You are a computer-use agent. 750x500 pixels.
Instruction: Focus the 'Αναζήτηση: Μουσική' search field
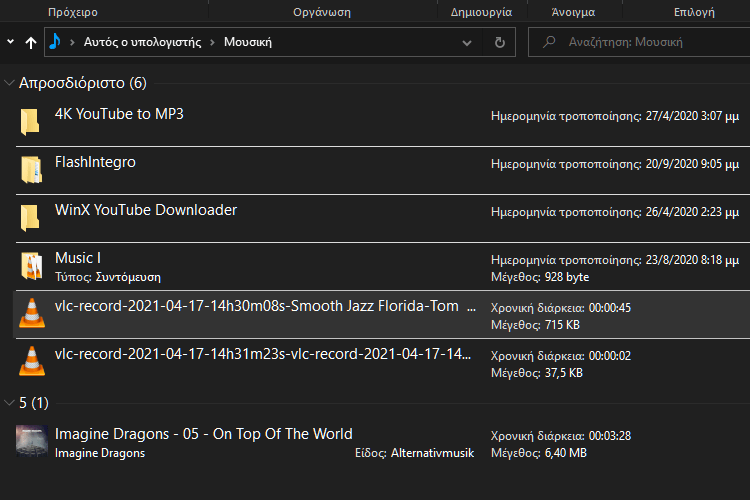coord(640,42)
